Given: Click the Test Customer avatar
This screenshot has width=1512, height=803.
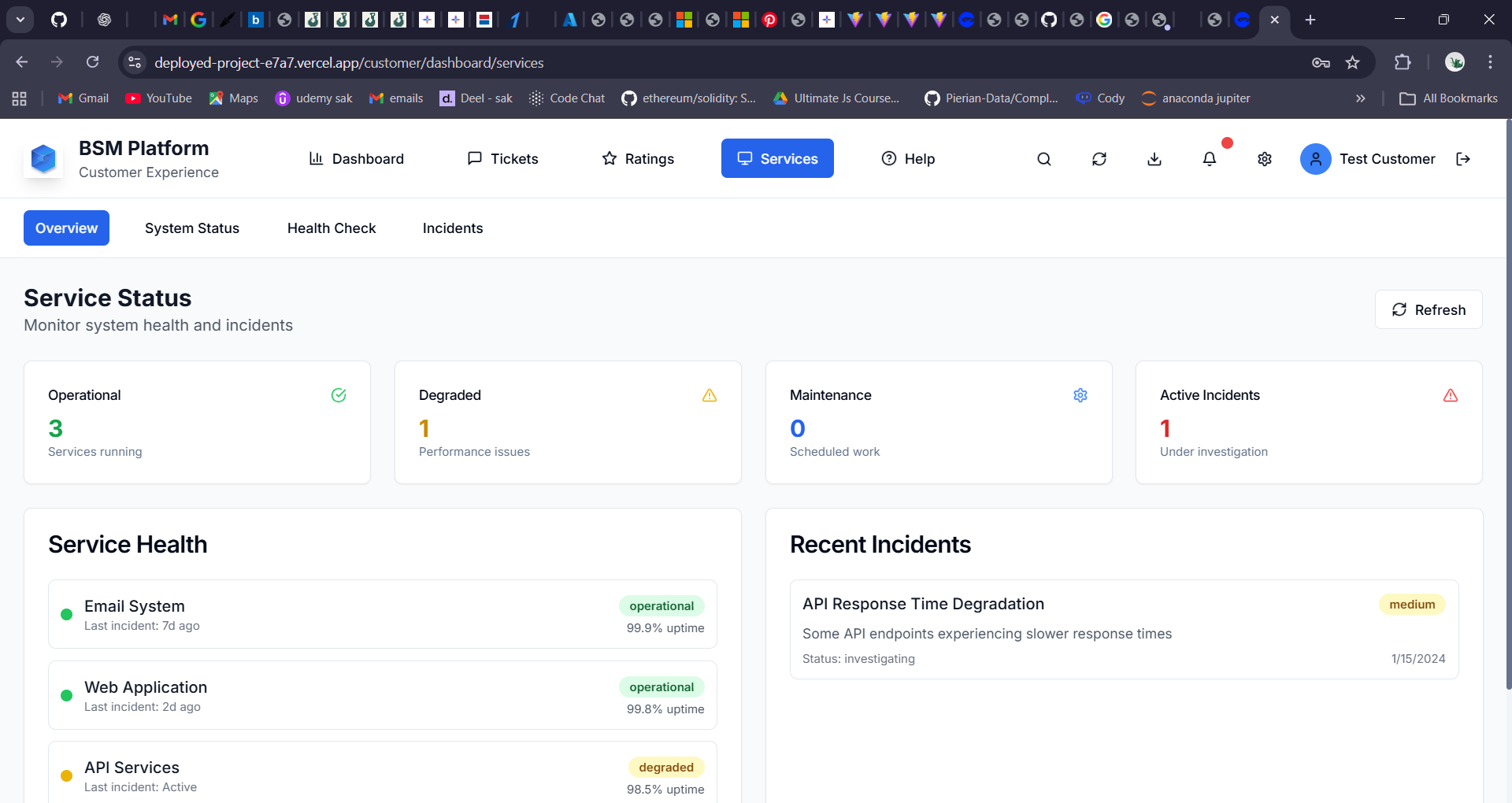Looking at the screenshot, I should point(1315,159).
